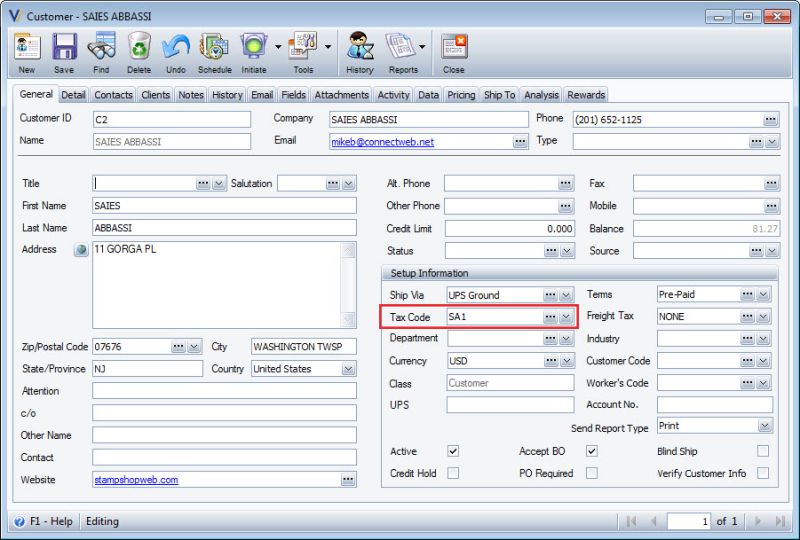800x540 pixels.
Task: Open ellipsis lookup for Alt. Phone
Action: pos(565,184)
